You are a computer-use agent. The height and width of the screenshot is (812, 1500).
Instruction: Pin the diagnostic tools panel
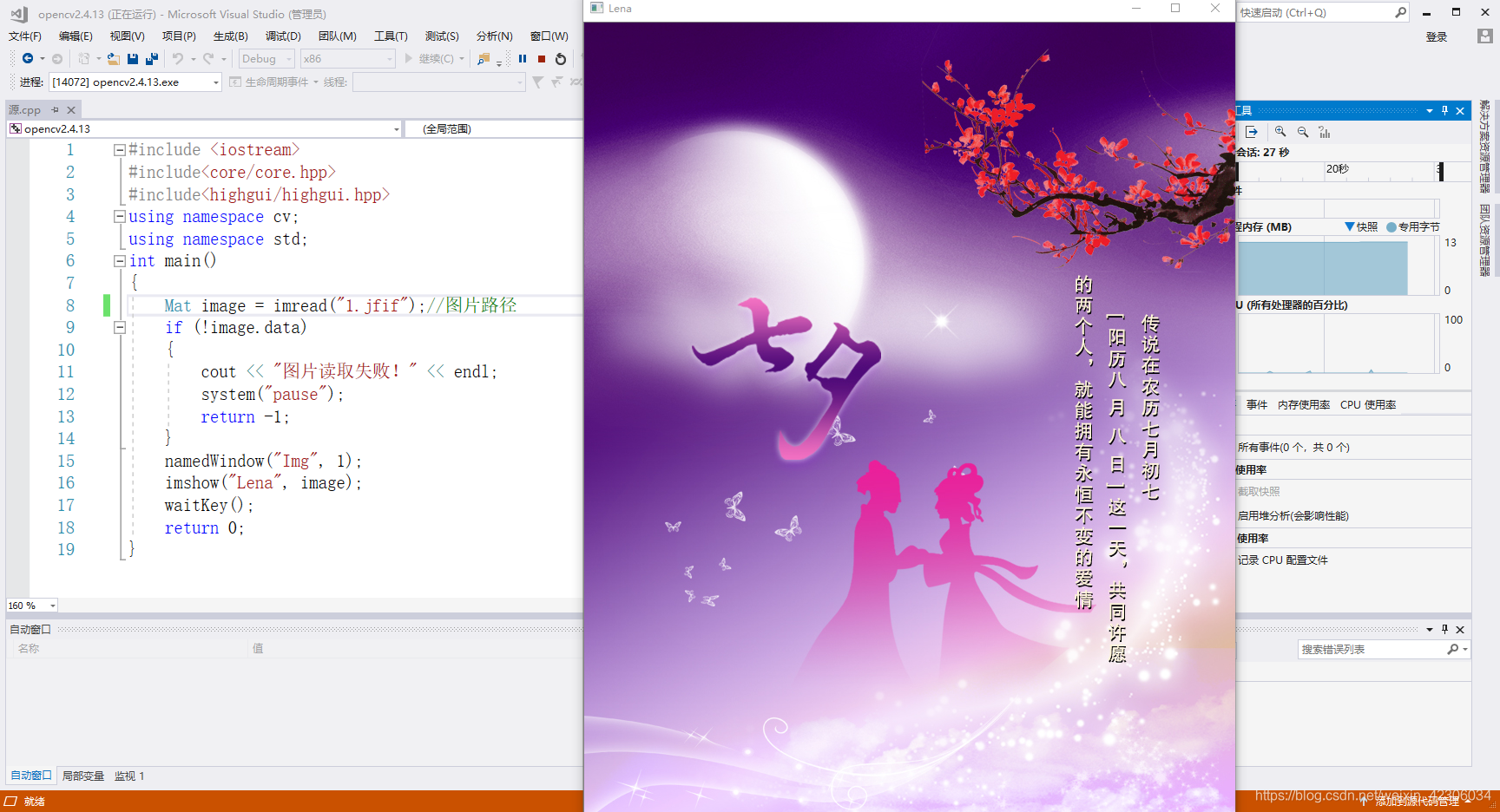point(1444,110)
